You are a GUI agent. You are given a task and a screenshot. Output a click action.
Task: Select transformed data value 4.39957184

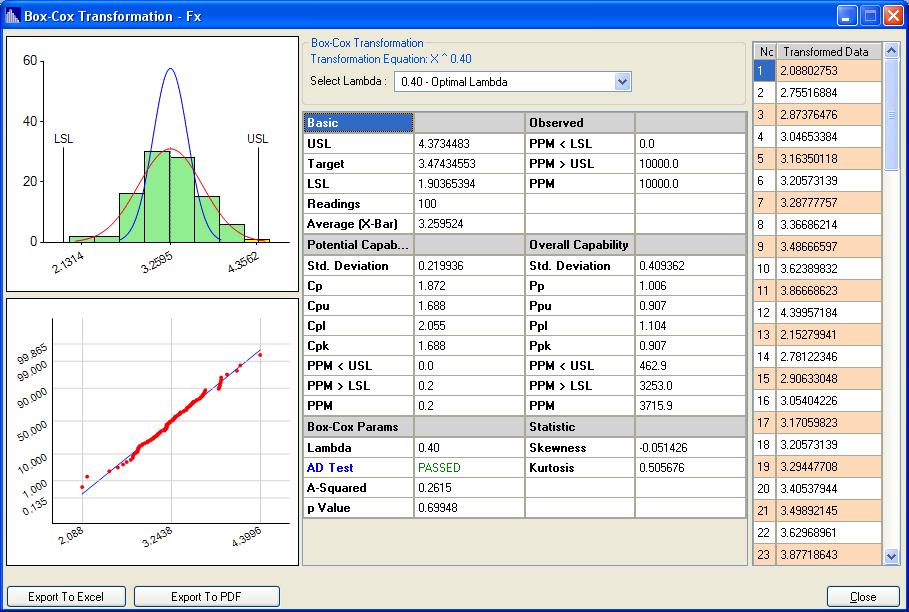[828, 313]
